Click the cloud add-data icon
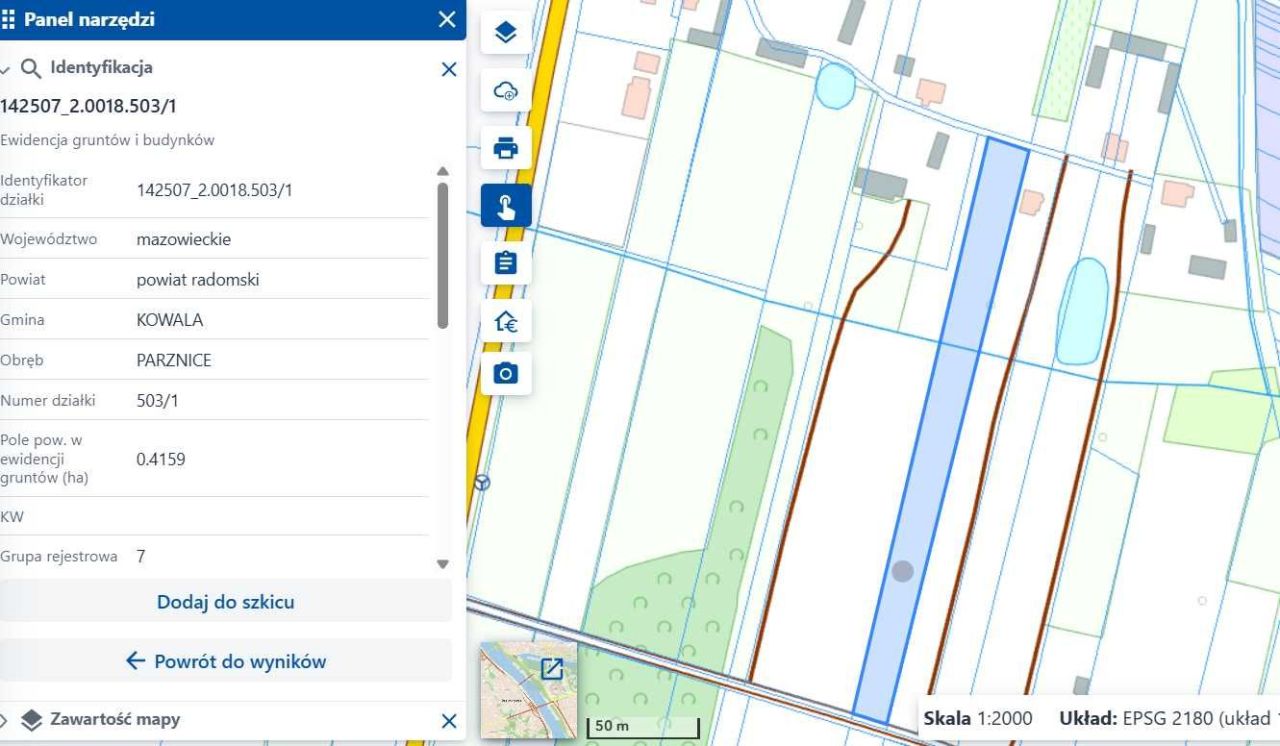Image resolution: width=1280 pixels, height=746 pixels. pos(506,91)
